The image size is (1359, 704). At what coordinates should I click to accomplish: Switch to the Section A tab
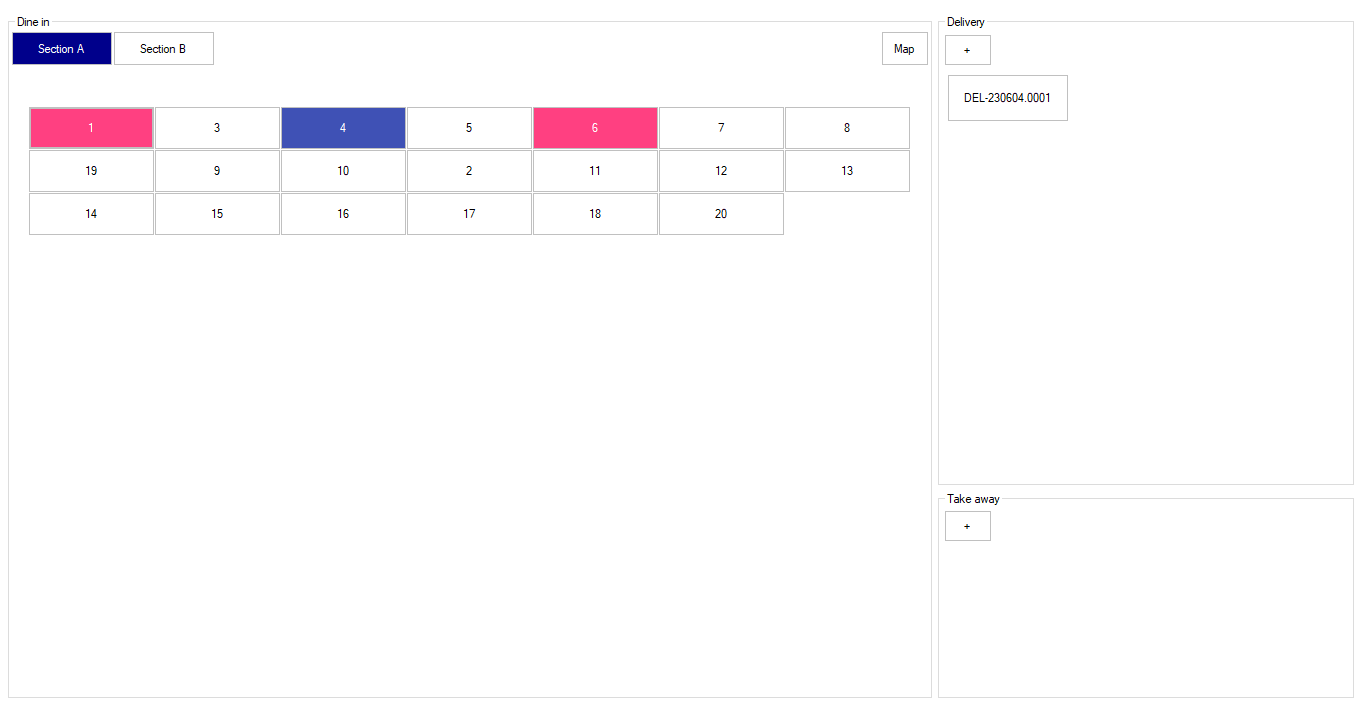tap(62, 49)
